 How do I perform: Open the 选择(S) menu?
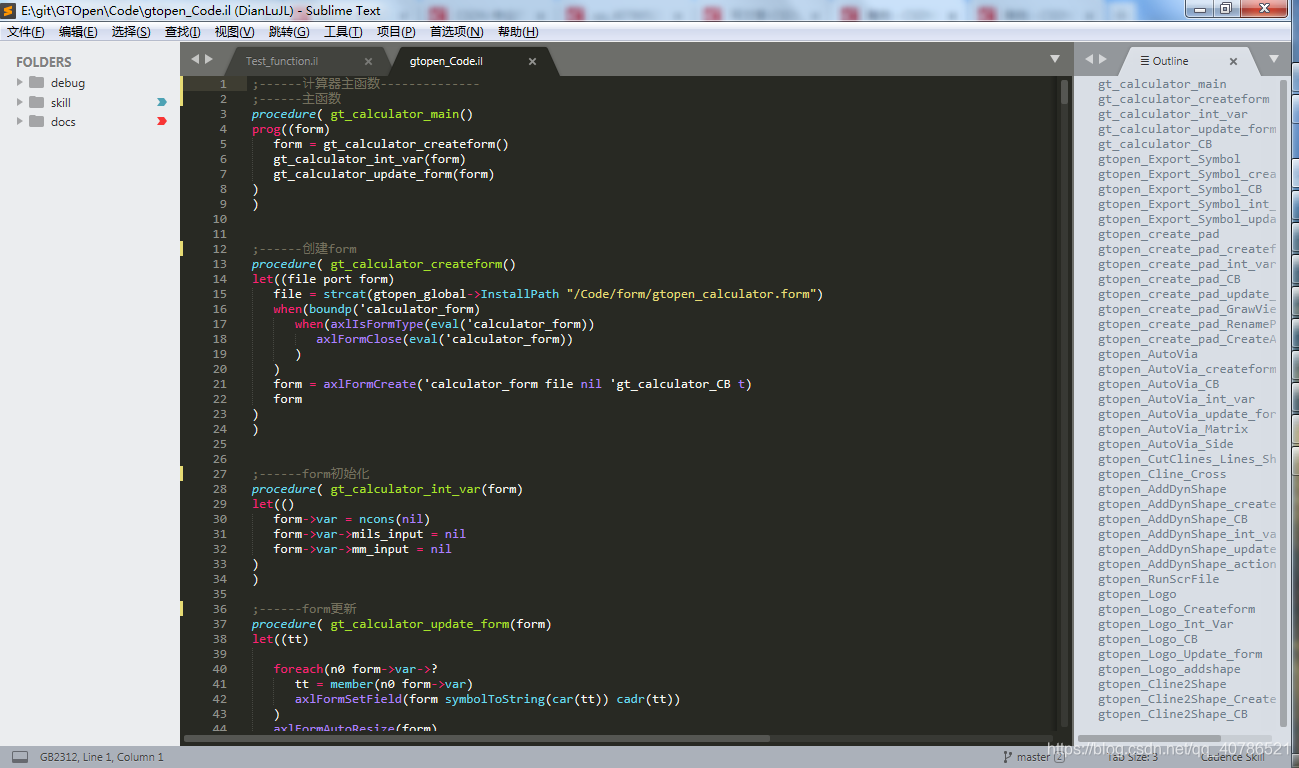[x=131, y=32]
